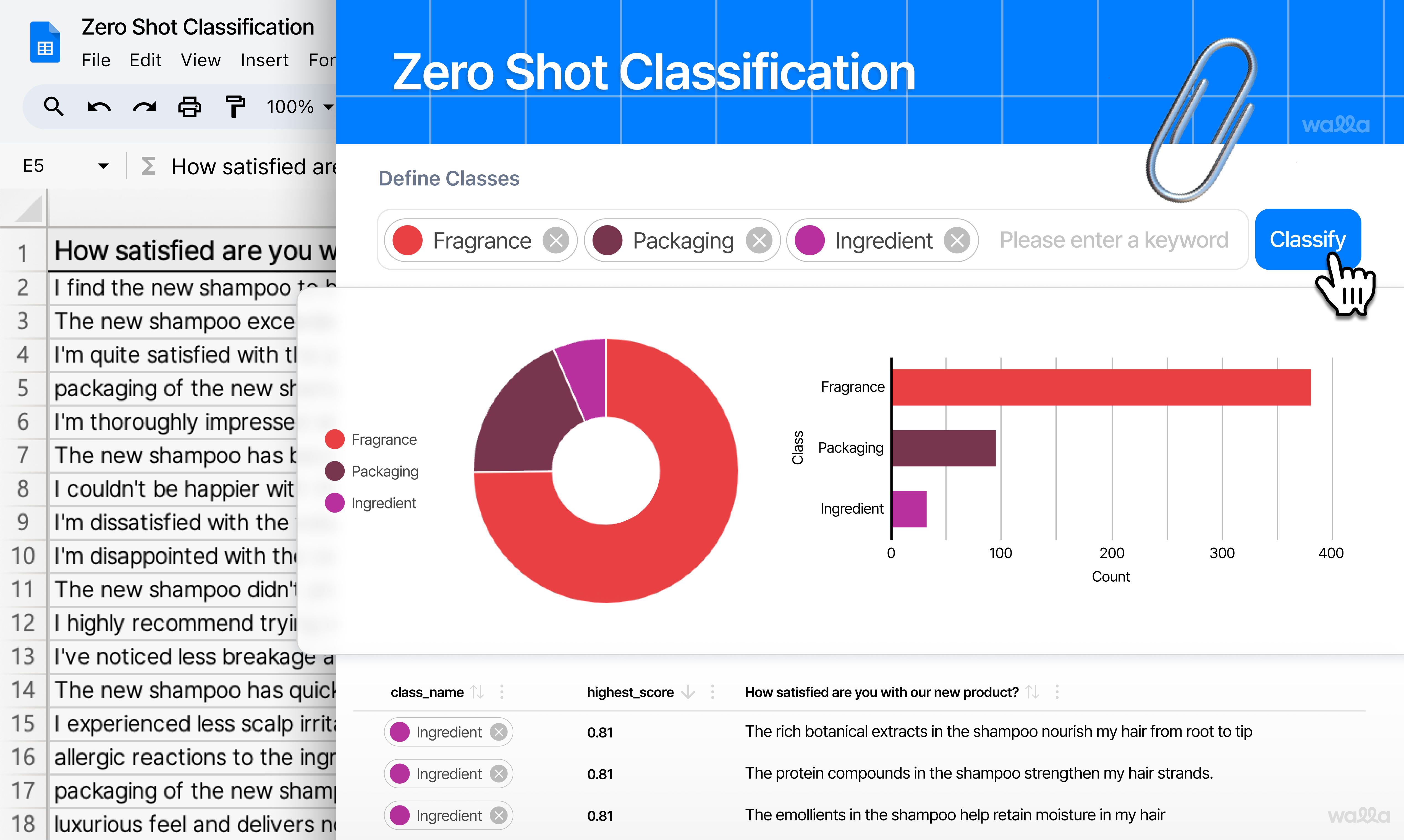Click the print icon
The image size is (1404, 840).
coord(190,106)
